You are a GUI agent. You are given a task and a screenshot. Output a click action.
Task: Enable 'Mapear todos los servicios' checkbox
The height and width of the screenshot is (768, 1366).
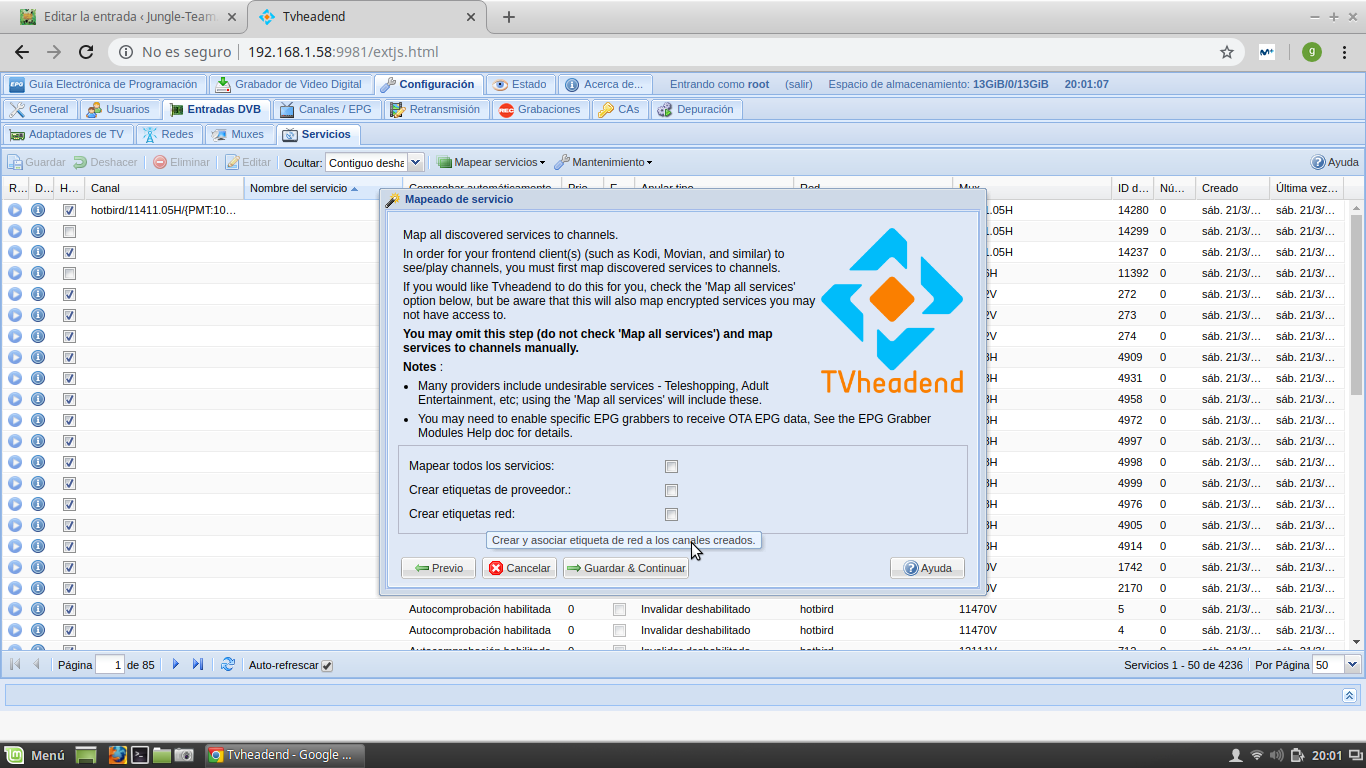coord(671,466)
